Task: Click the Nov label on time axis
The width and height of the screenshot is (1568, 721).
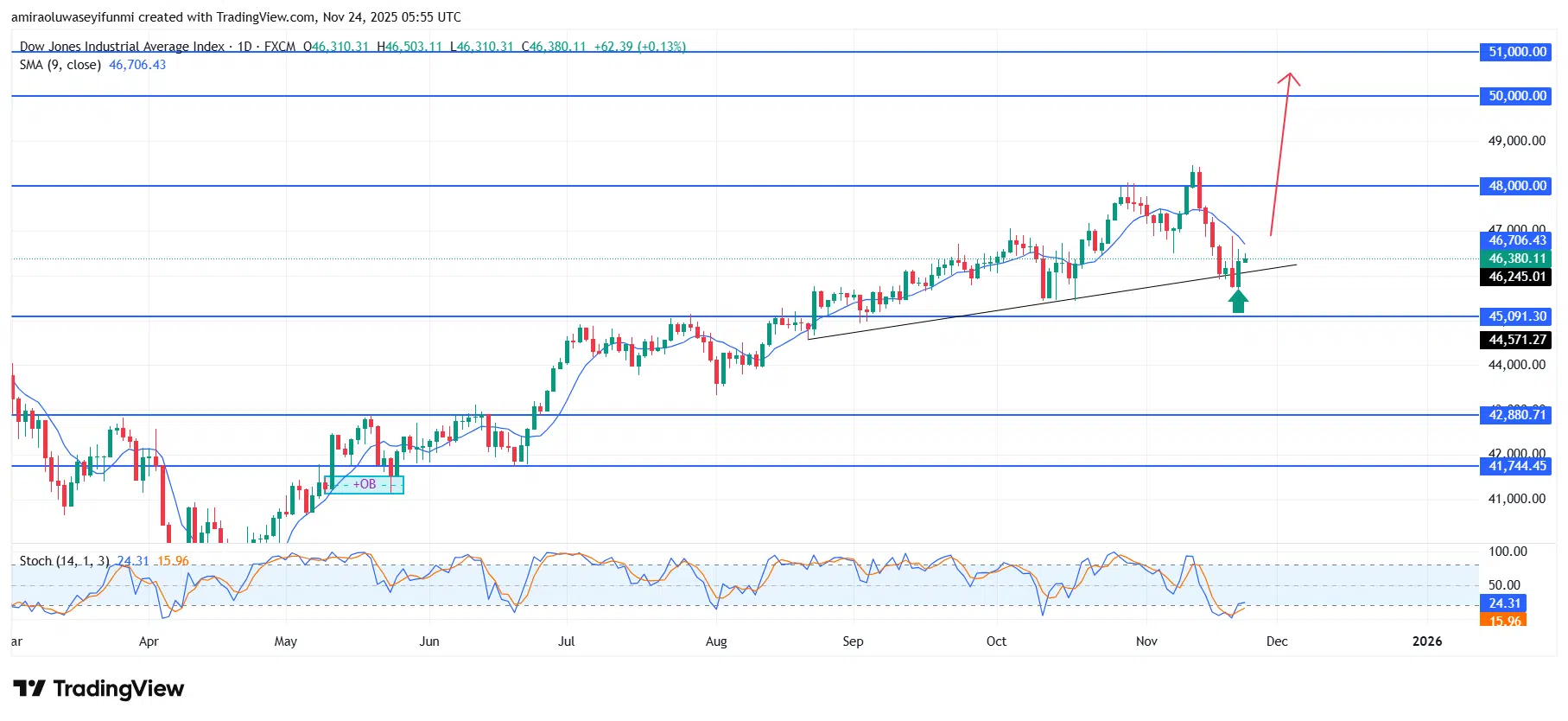Action: pyautogui.click(x=1146, y=641)
